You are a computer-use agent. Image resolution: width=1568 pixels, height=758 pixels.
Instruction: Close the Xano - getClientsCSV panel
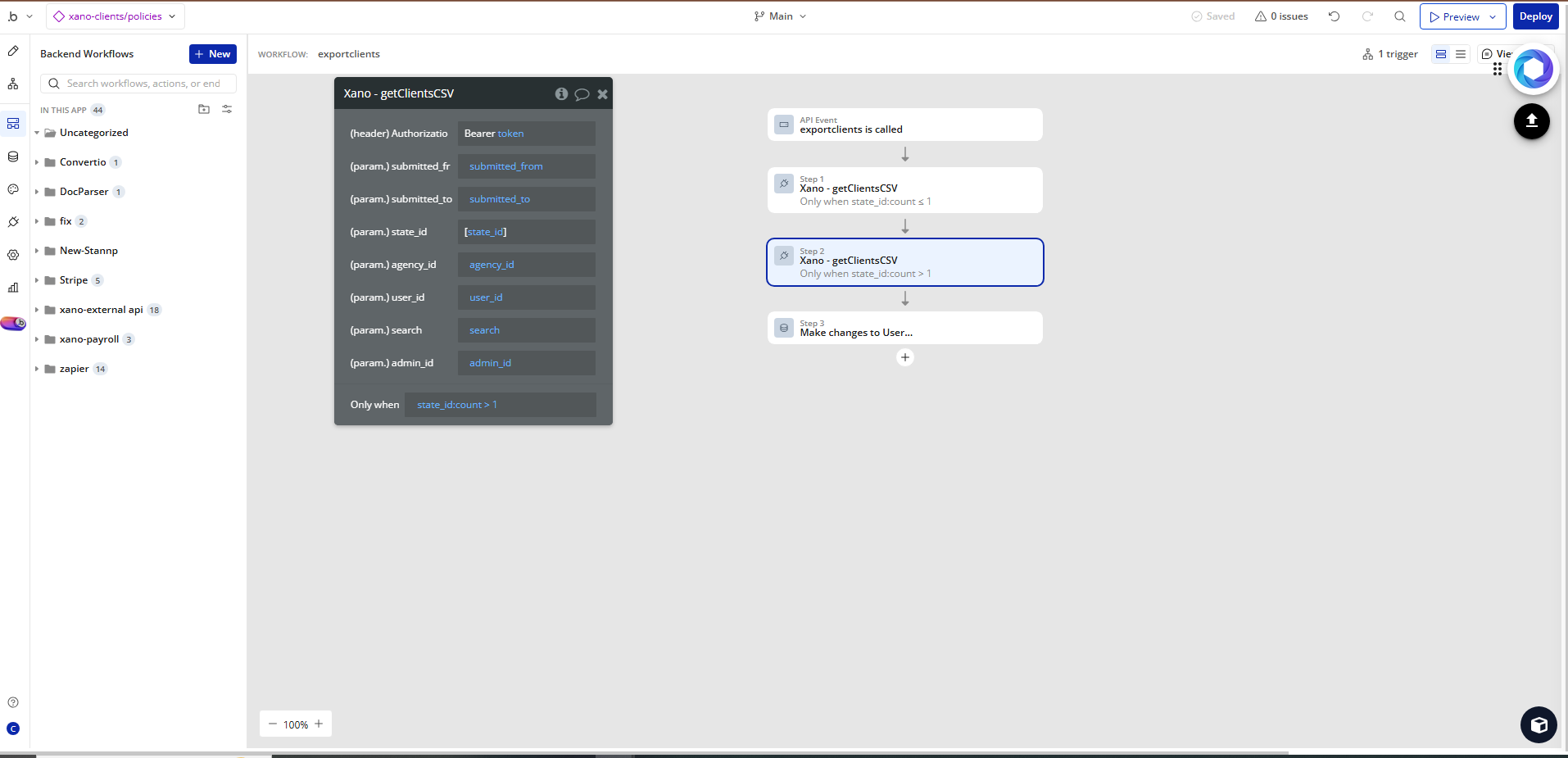coord(603,94)
